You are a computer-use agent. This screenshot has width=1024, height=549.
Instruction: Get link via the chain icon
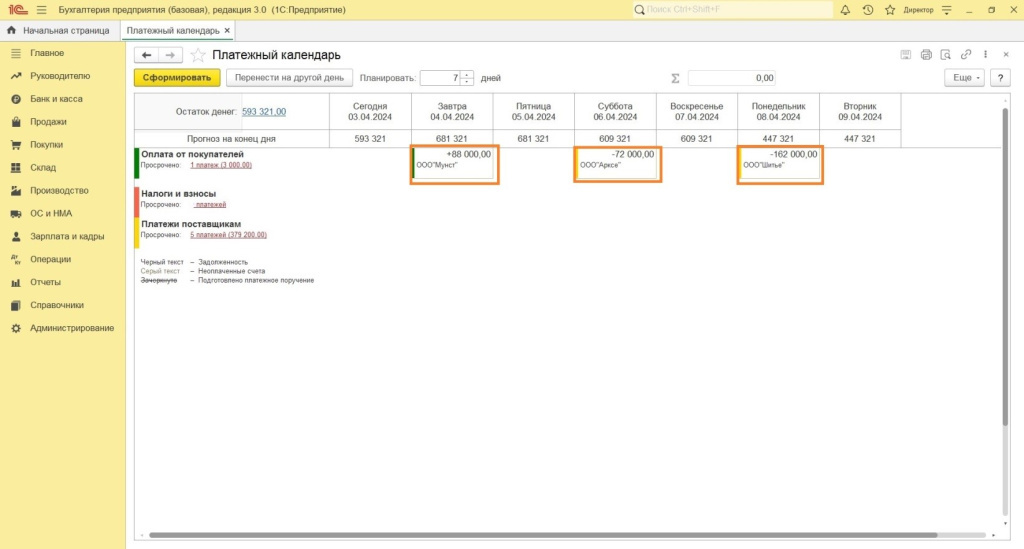[966, 54]
